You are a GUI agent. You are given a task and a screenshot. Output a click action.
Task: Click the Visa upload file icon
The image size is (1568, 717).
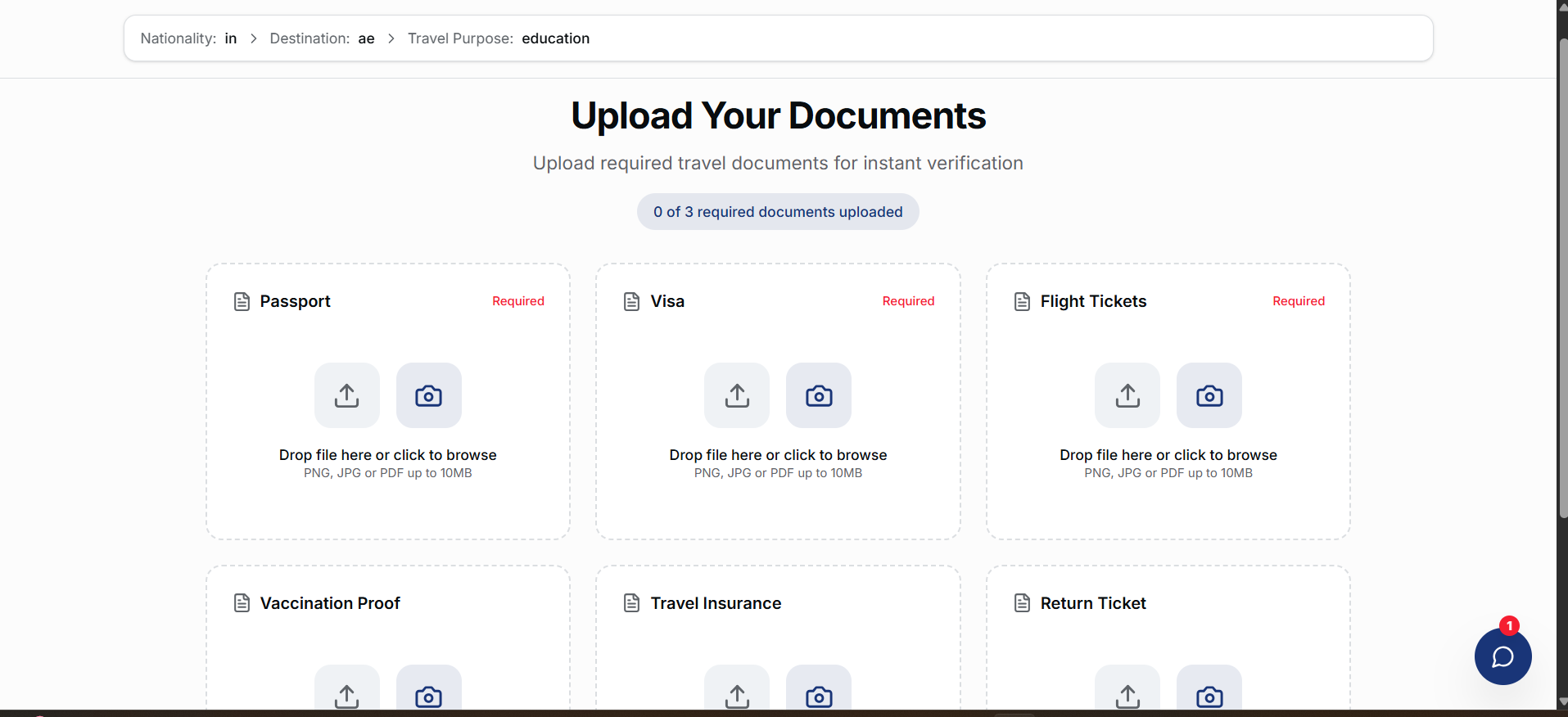click(x=737, y=395)
